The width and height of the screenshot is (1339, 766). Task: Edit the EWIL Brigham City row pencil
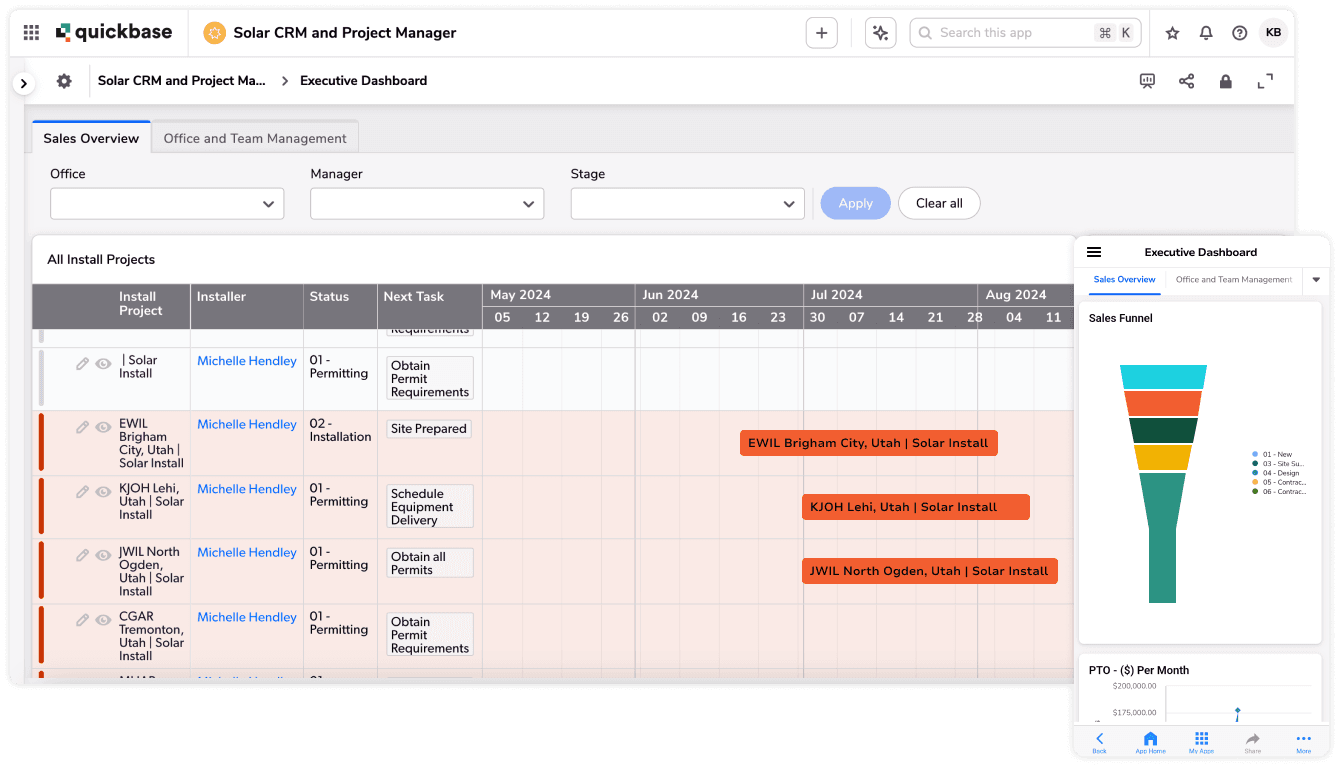click(83, 427)
